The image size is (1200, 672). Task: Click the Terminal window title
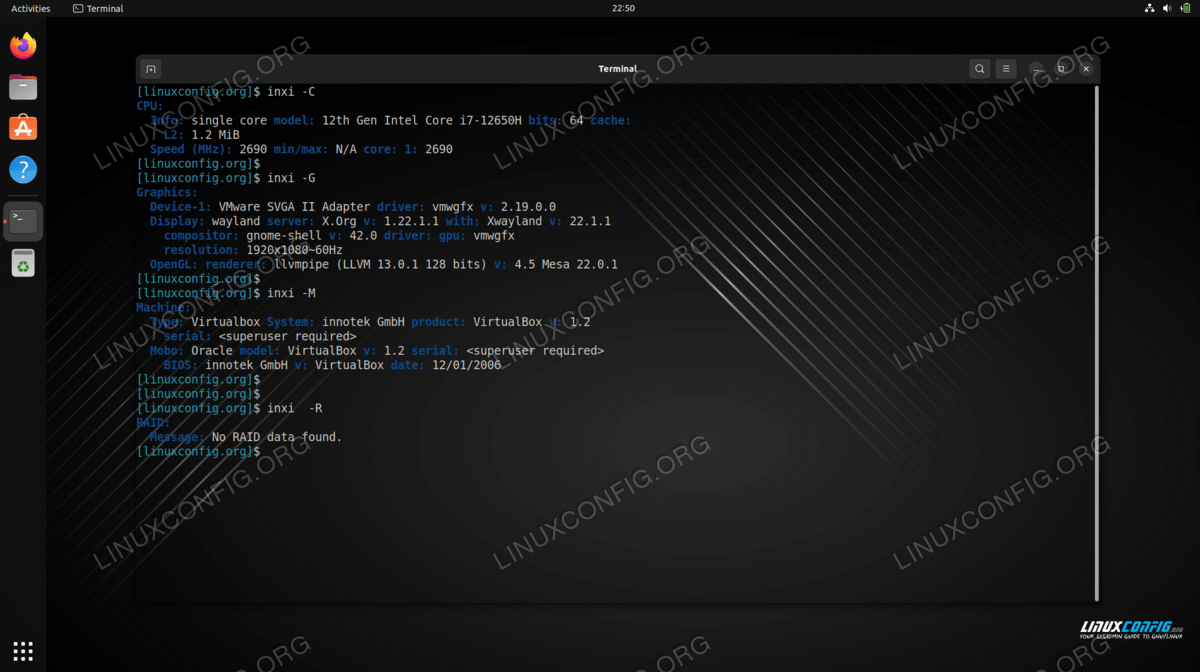pos(617,69)
